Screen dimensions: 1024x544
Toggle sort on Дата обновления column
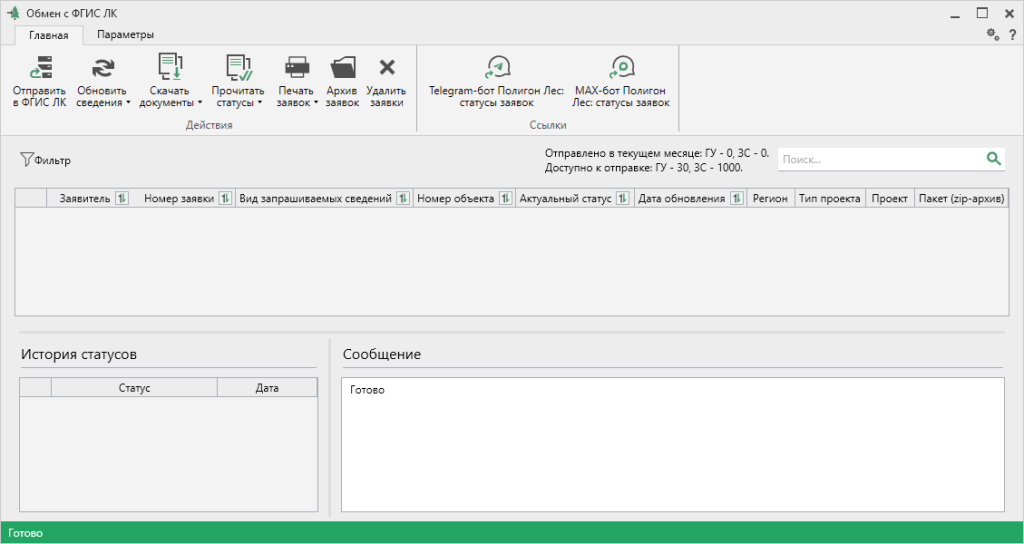coord(736,199)
